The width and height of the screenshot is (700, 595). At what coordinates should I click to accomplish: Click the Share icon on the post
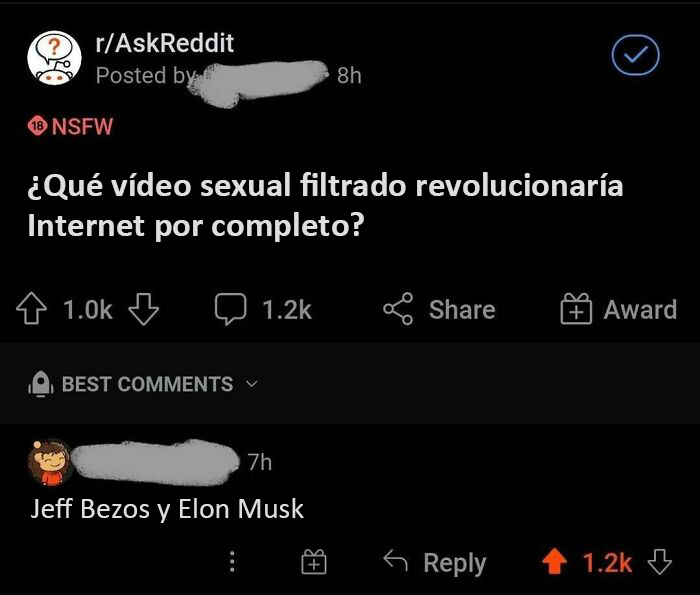click(398, 309)
